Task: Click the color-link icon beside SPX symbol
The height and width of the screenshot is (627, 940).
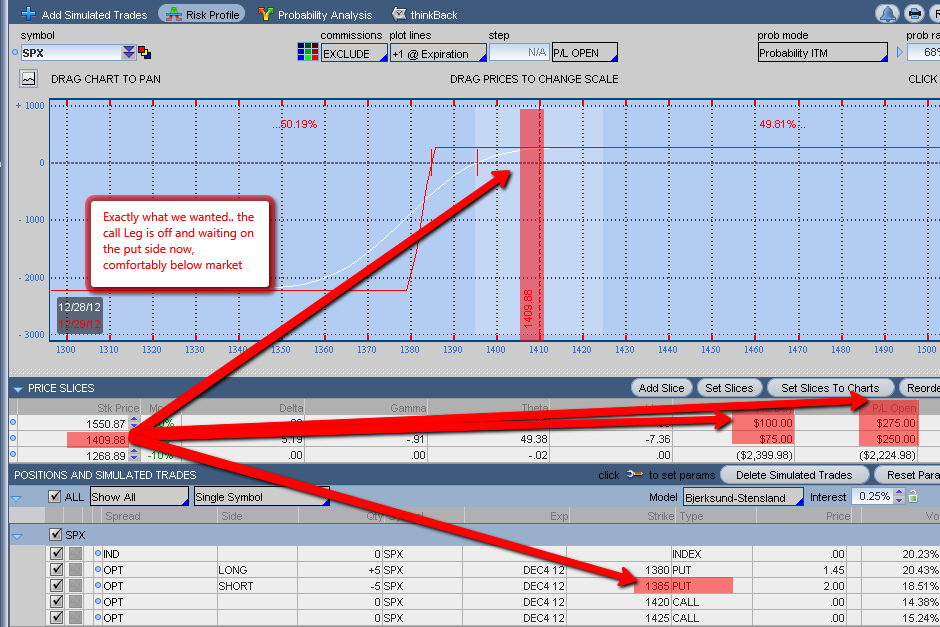Action: click(x=144, y=53)
